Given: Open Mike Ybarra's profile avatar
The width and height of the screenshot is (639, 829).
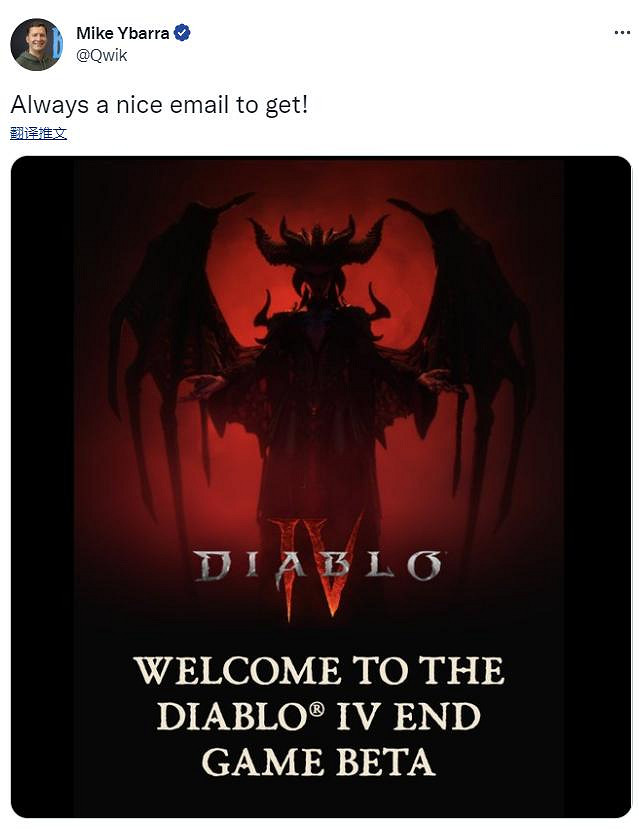Looking at the screenshot, I should [36, 44].
